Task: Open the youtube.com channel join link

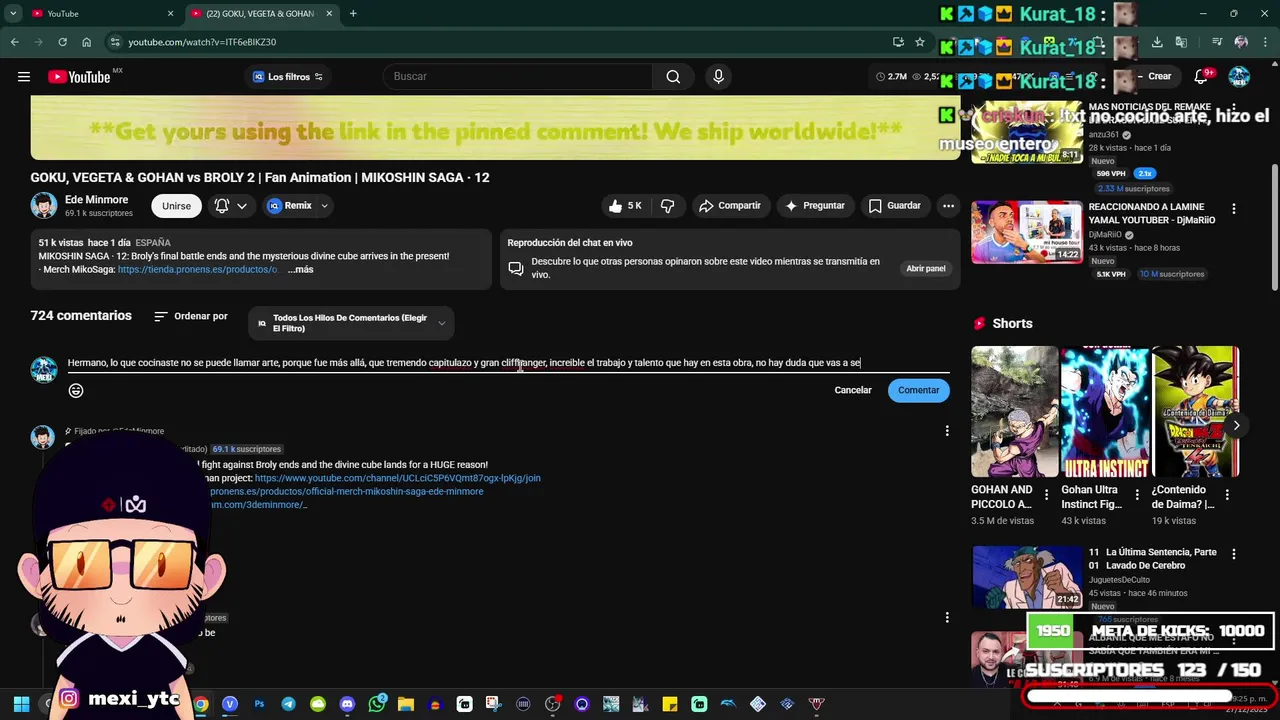Action: pos(398,478)
